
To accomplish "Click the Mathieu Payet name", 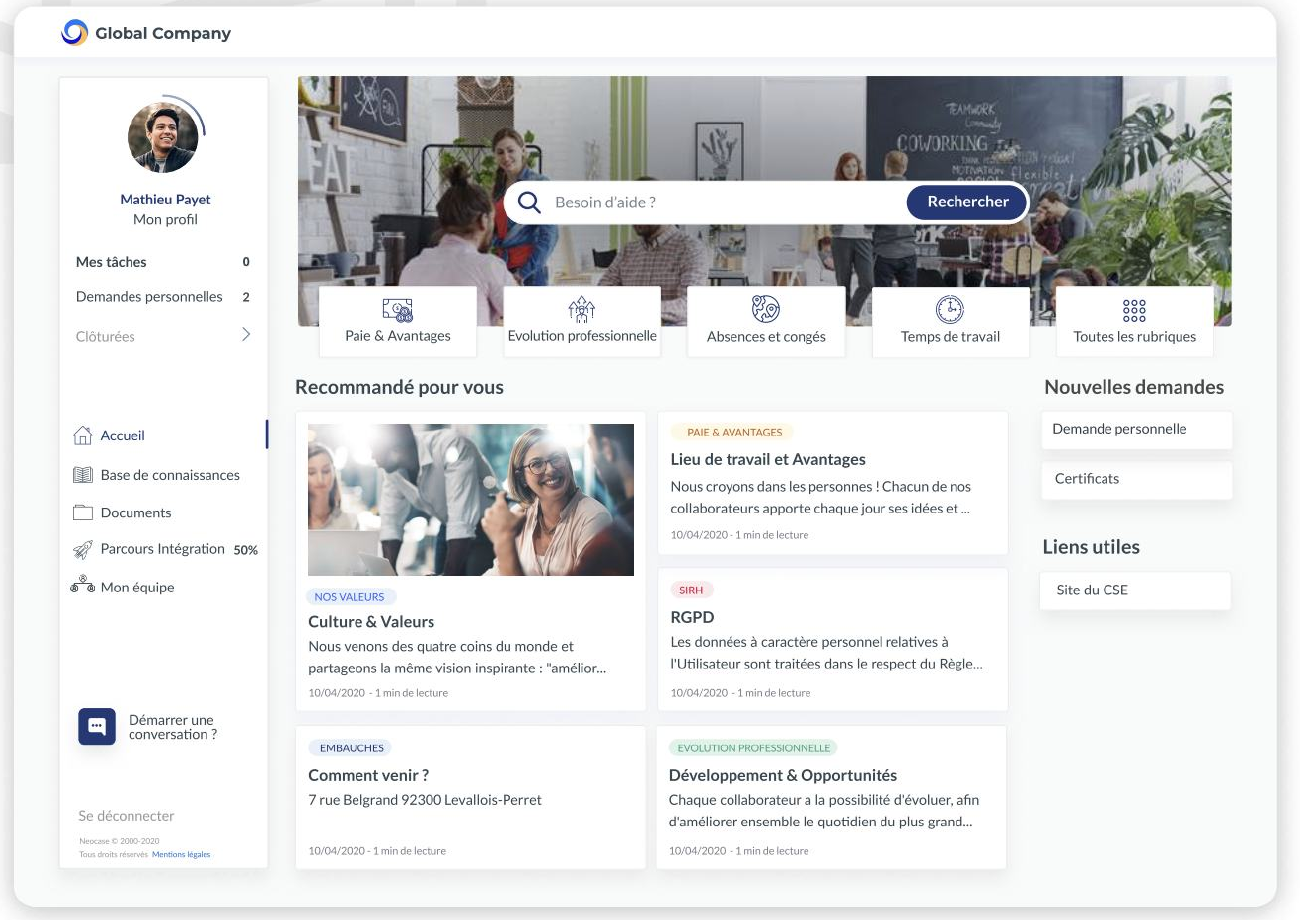I will 165,199.
